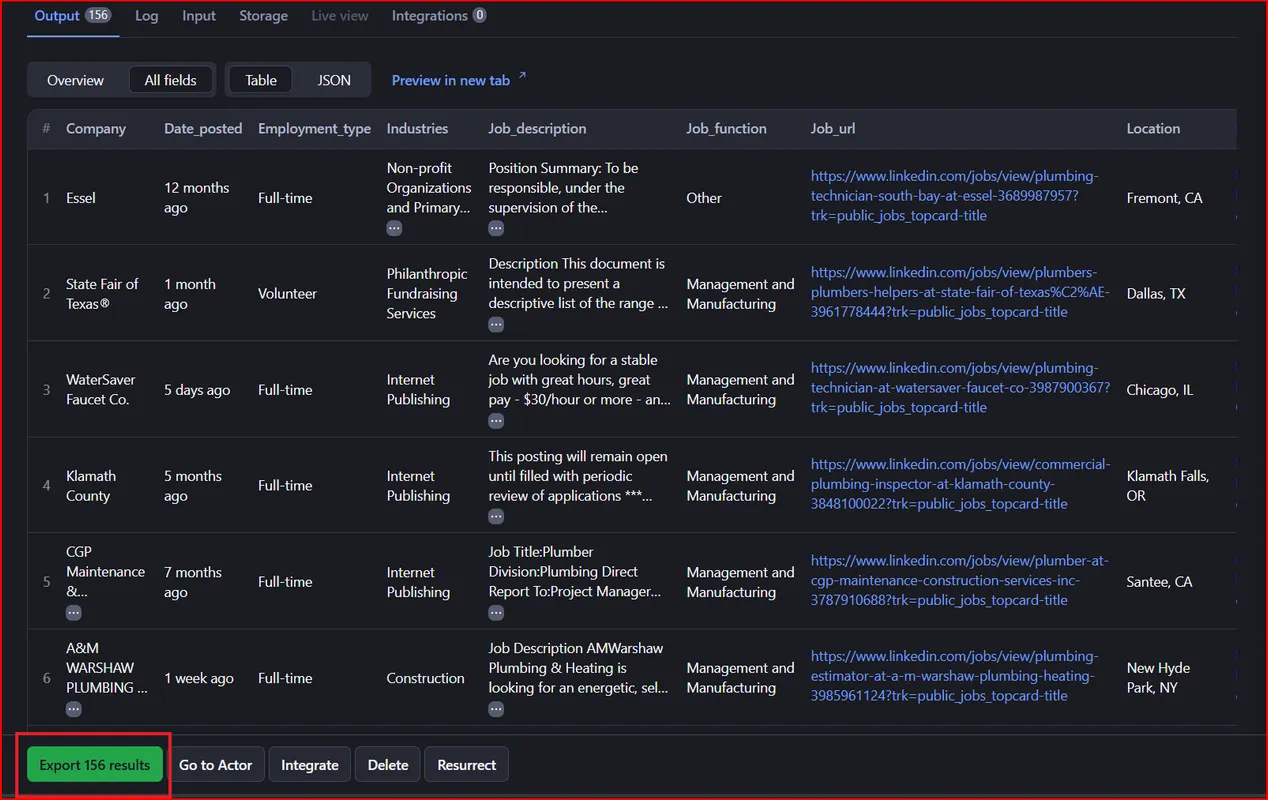Click the 'Volunteer' employment type cell

click(x=287, y=294)
